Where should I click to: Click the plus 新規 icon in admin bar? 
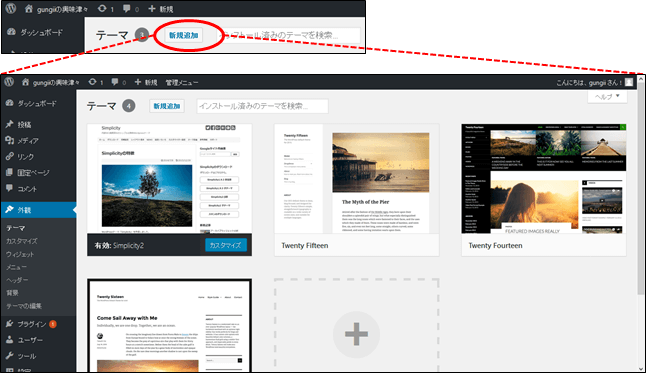pyautogui.click(x=138, y=82)
